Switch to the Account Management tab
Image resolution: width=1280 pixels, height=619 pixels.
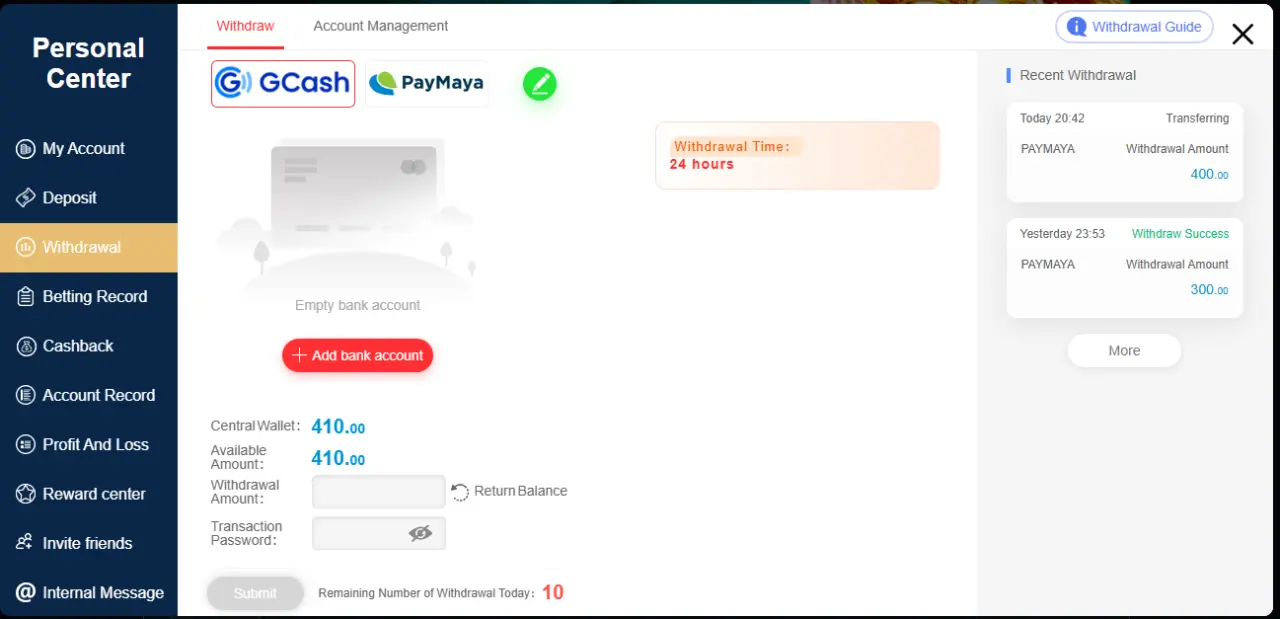click(381, 26)
